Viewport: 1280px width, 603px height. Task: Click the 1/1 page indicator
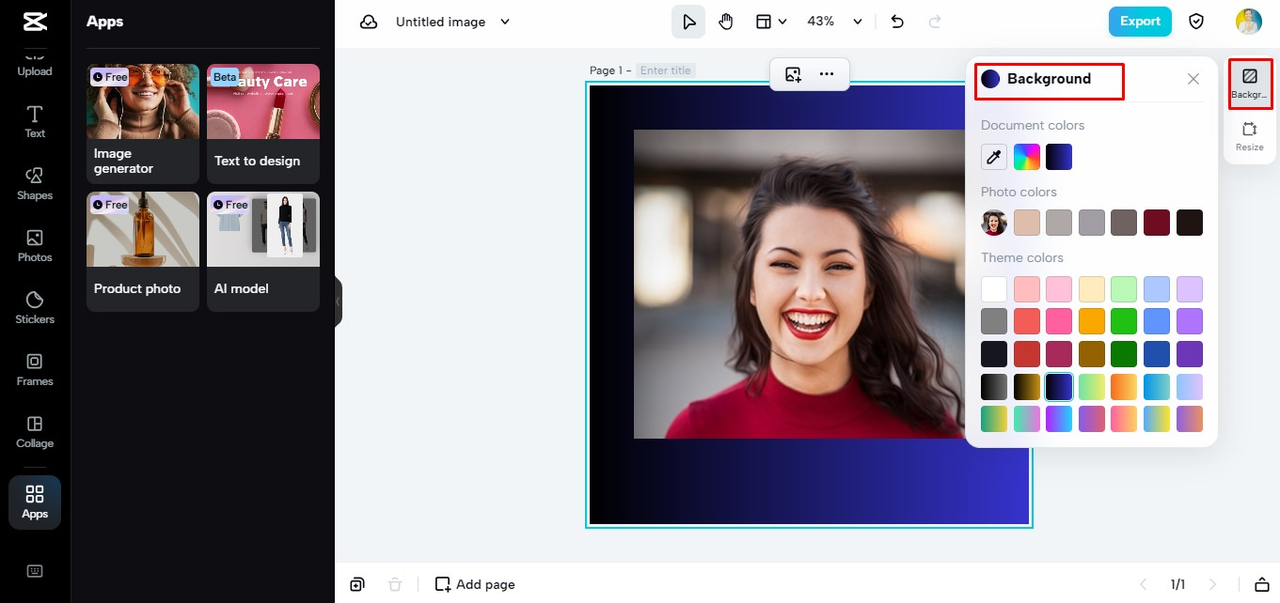[1178, 584]
